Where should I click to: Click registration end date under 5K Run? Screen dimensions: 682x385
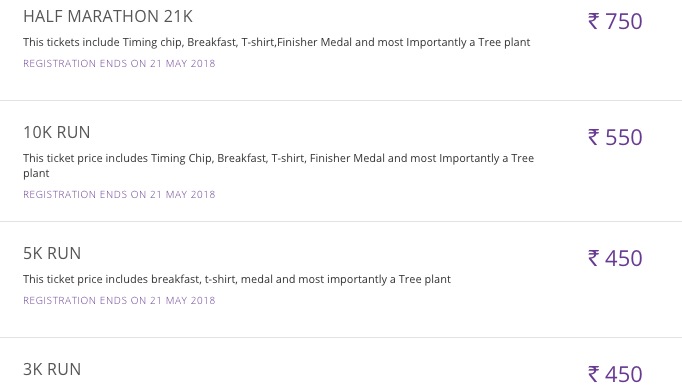click(119, 301)
